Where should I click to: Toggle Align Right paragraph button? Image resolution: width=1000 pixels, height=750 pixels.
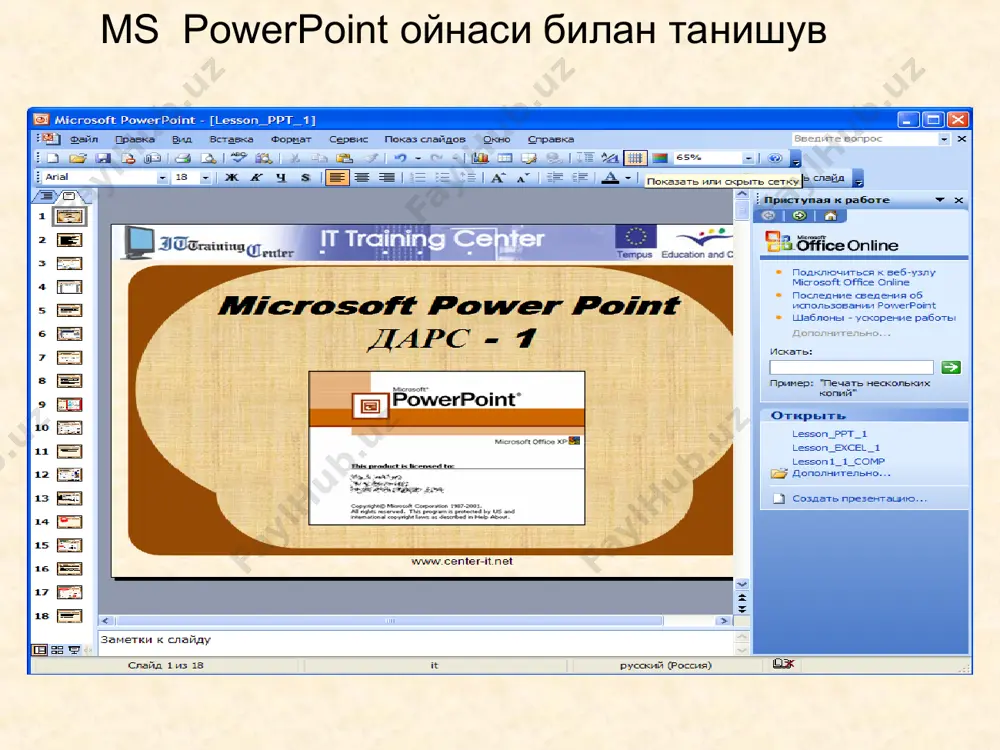pos(386,177)
